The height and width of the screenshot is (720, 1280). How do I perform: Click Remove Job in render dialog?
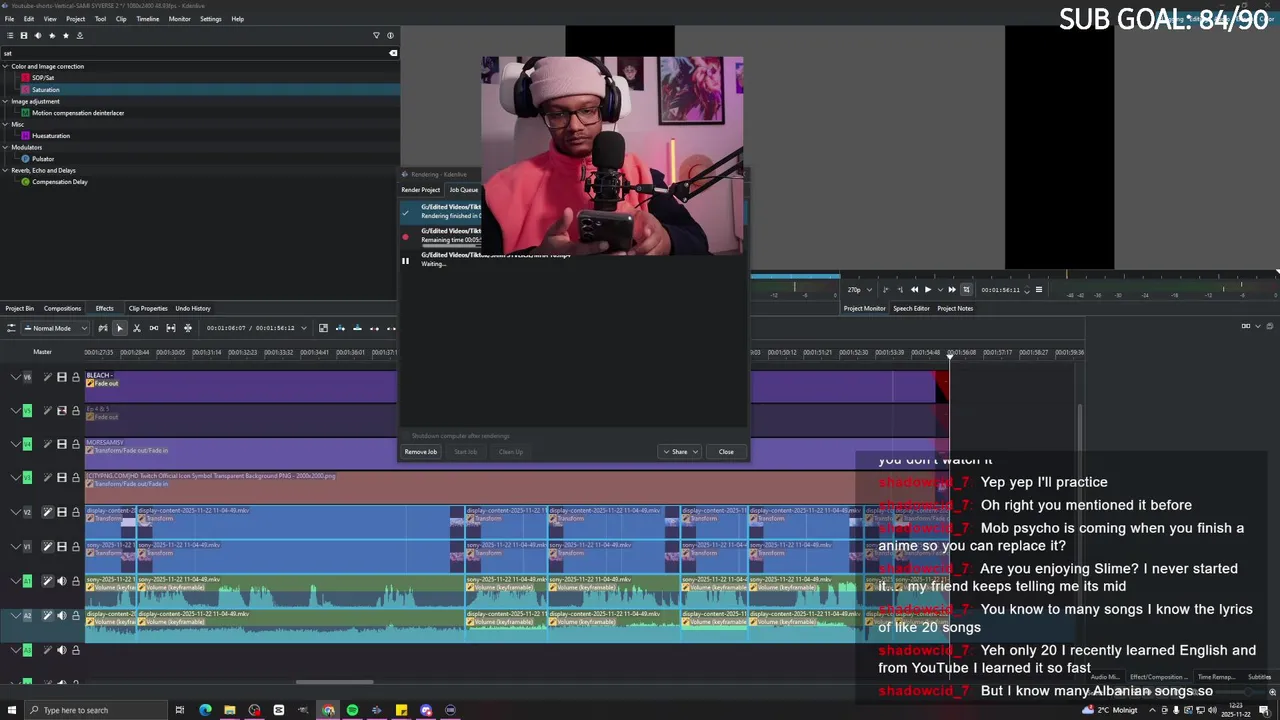coord(421,452)
